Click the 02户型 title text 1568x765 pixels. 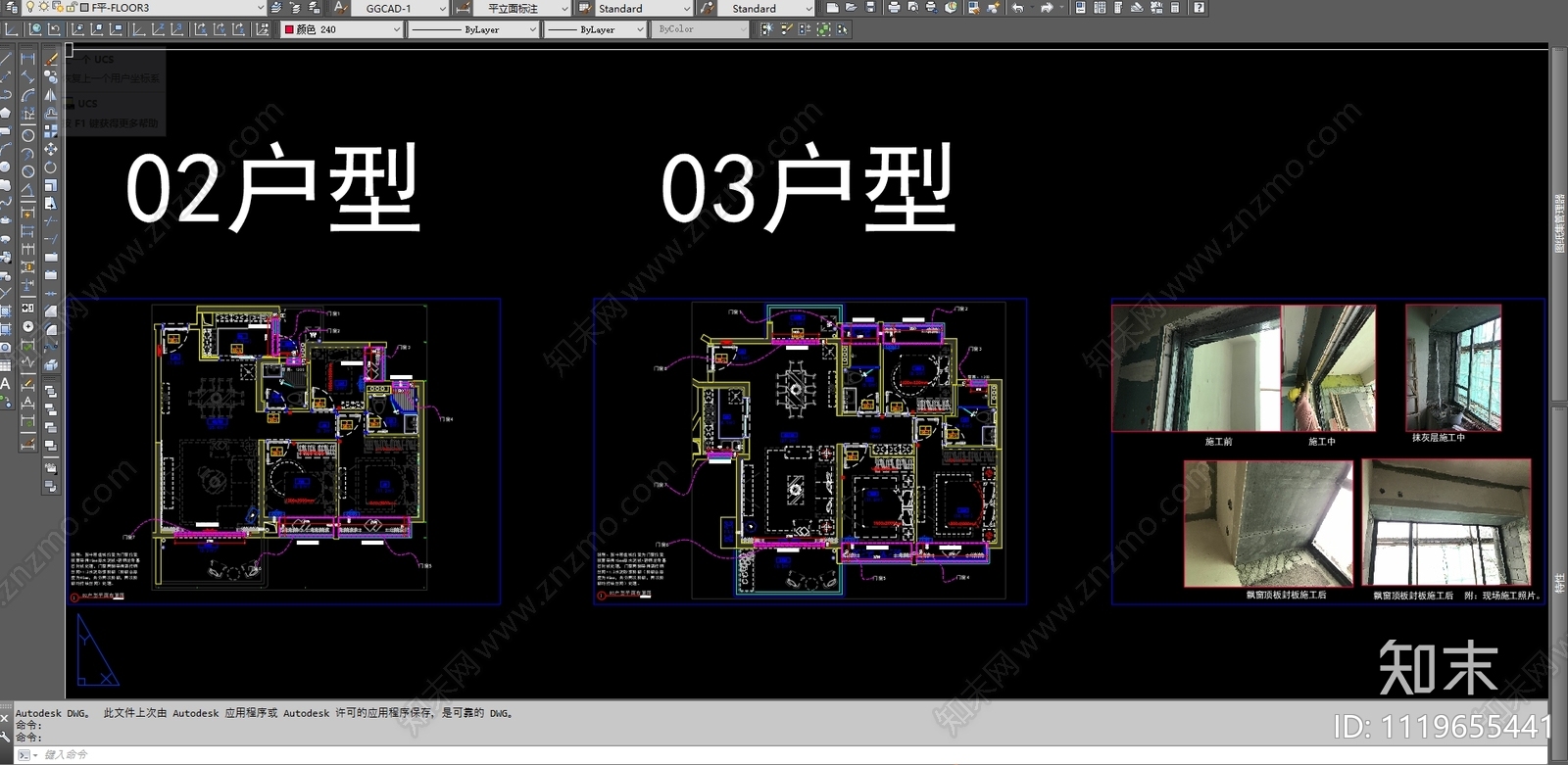pyautogui.click(x=272, y=186)
